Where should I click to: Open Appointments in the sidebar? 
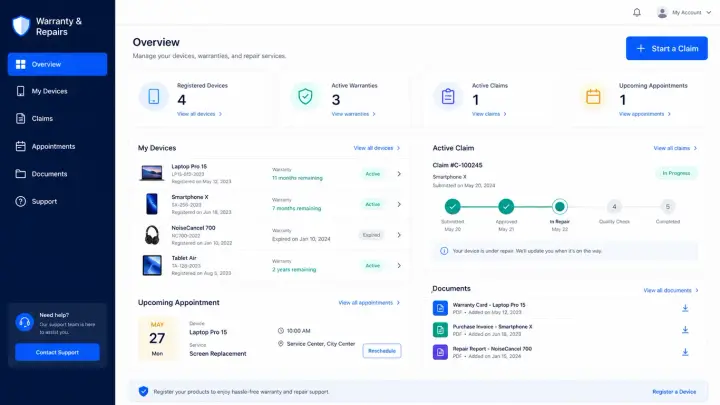click(57, 146)
